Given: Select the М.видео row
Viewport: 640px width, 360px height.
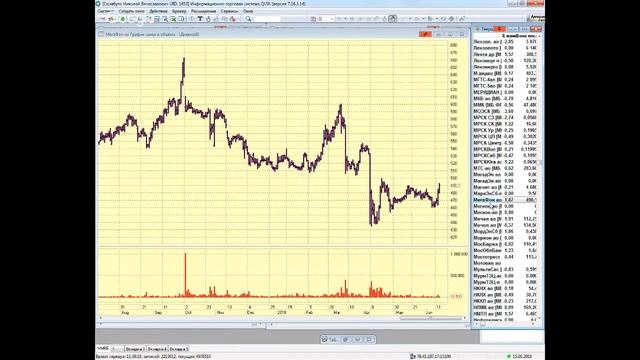Looking at the screenshot, I should 506,73.
